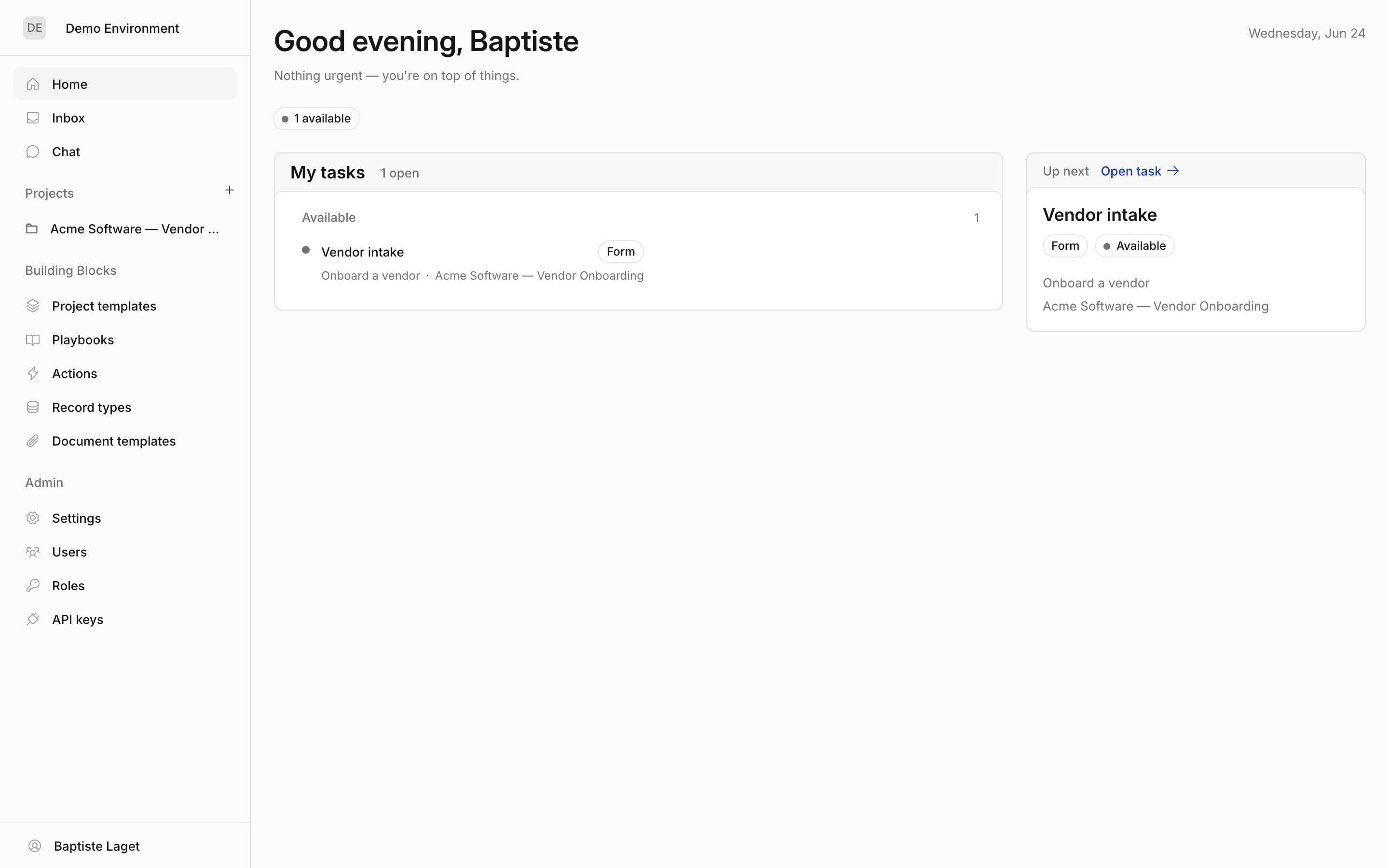Click the API keys plug icon

(x=33, y=619)
